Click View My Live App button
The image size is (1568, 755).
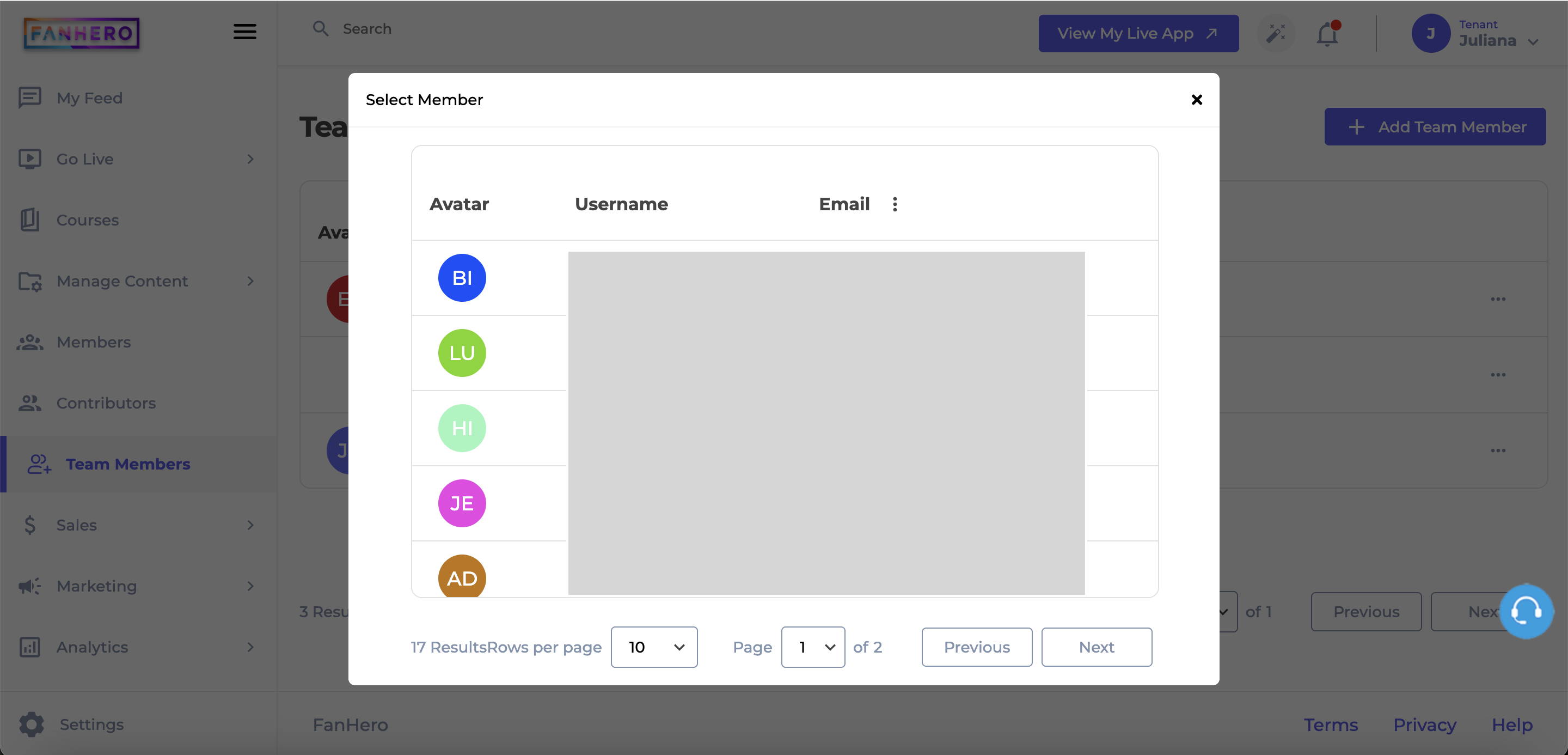pos(1138,33)
